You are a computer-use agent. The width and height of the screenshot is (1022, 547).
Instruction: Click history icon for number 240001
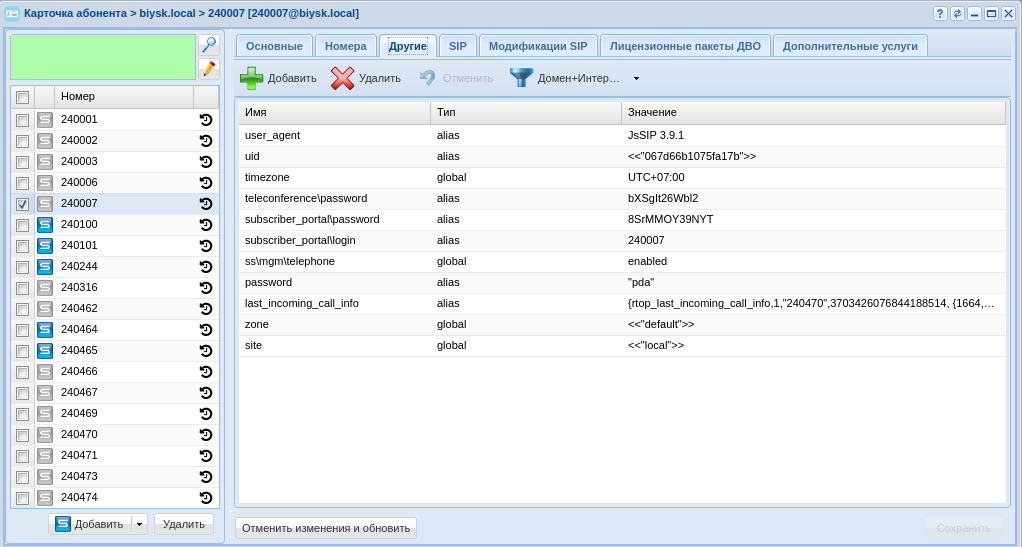pos(206,120)
